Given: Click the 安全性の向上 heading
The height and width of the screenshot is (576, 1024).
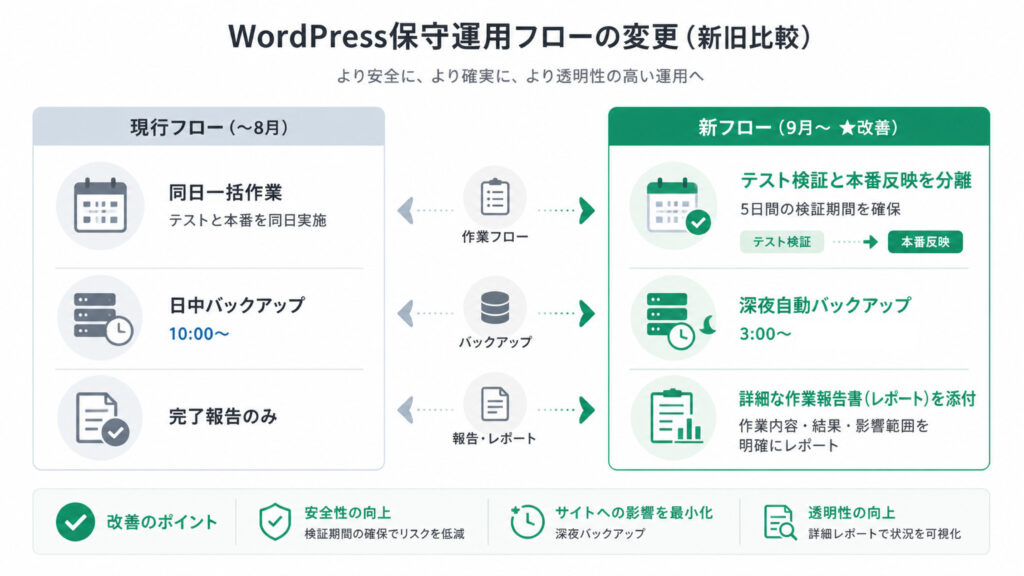Looking at the screenshot, I should tap(347, 513).
